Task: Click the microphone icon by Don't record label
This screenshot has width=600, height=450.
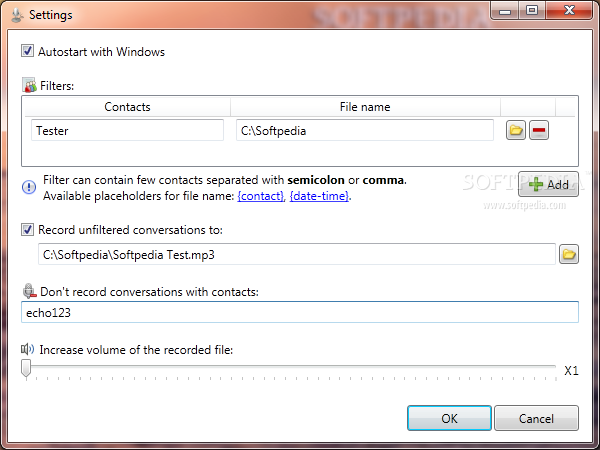Action: click(27, 291)
